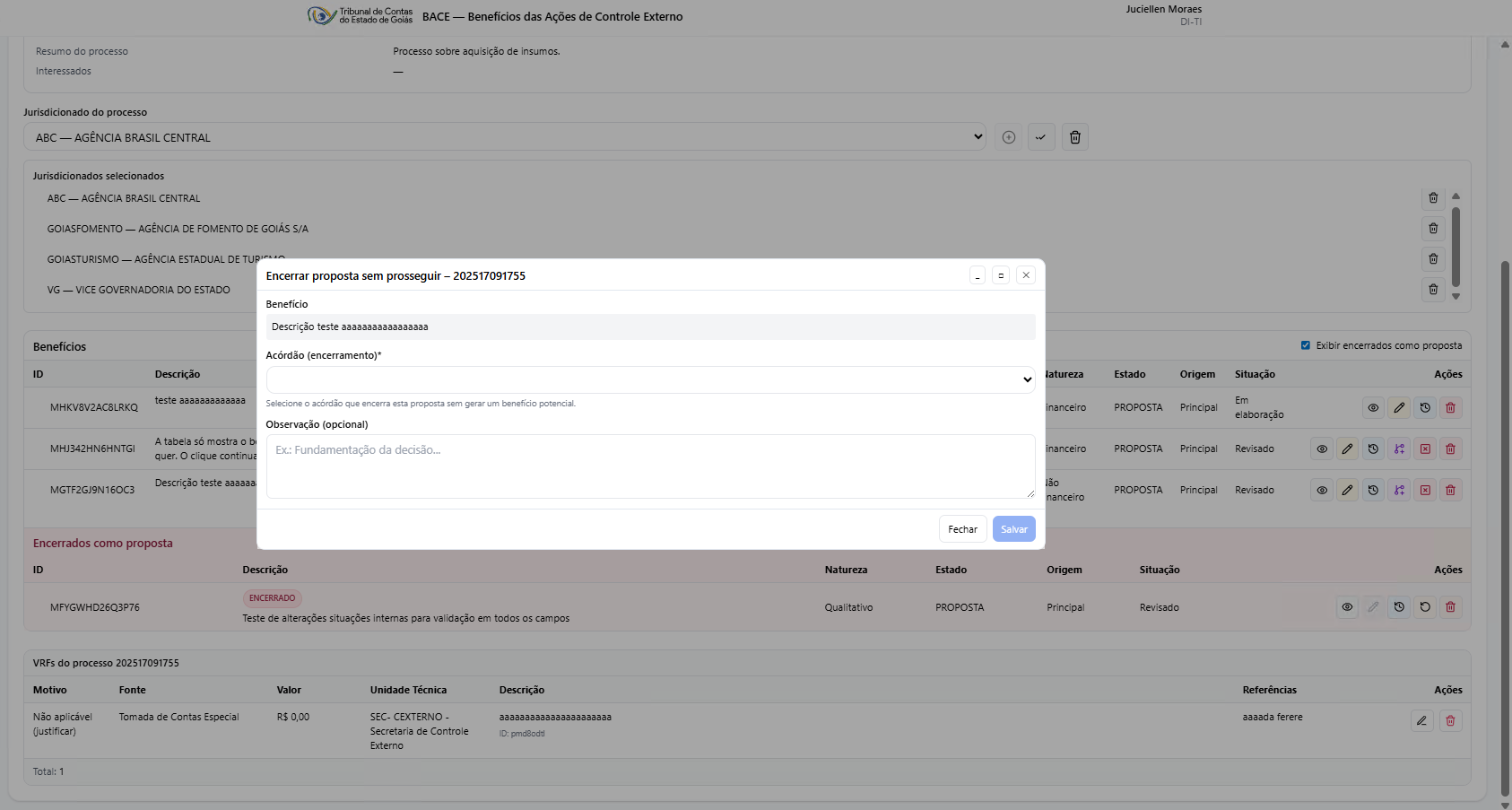Remove GOIASFOMENTO from selected jurisdicionados
Viewport: 1512px width, 810px height.
point(1433,229)
